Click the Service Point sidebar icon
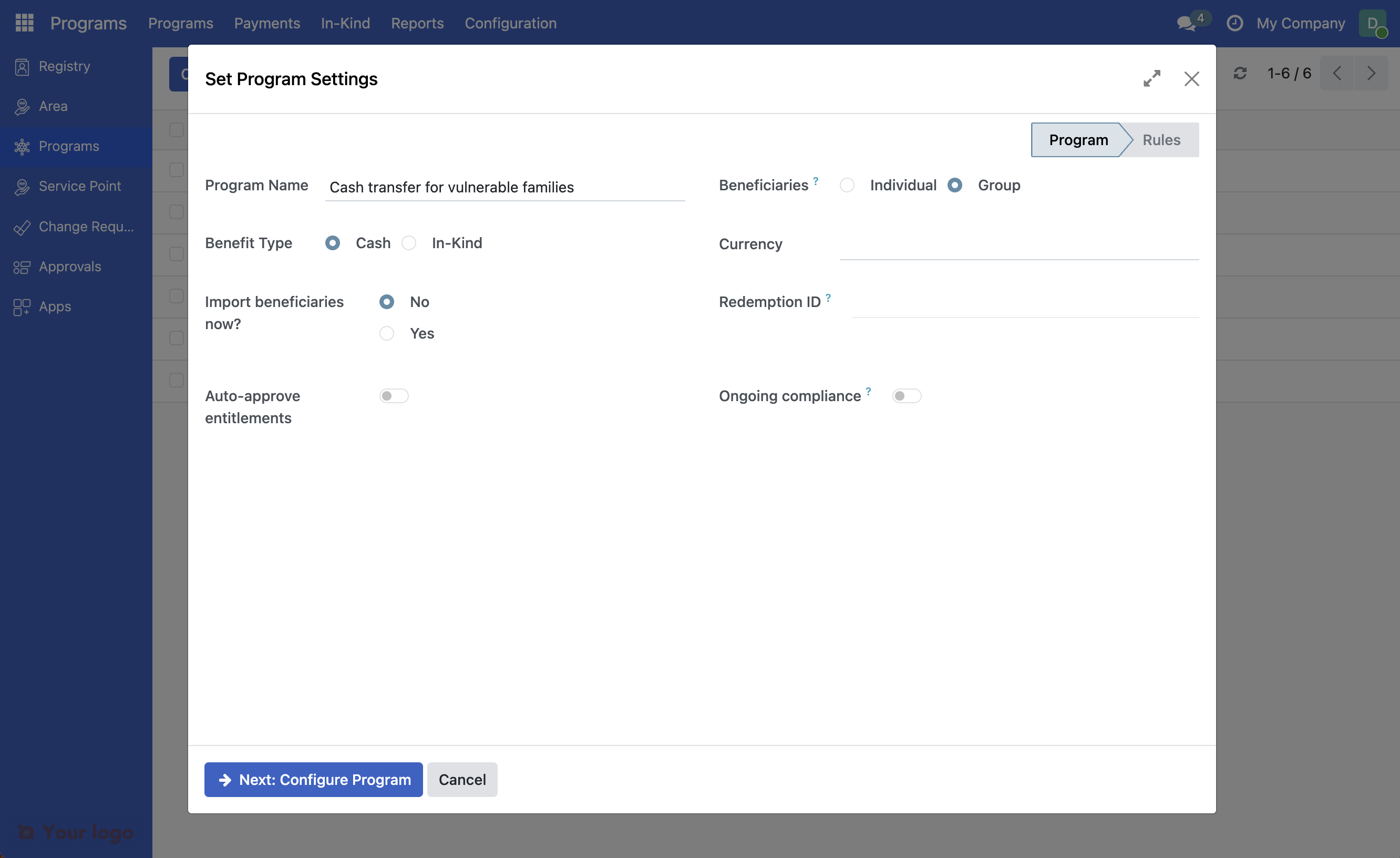Viewport: 1400px width, 858px height. click(22, 186)
